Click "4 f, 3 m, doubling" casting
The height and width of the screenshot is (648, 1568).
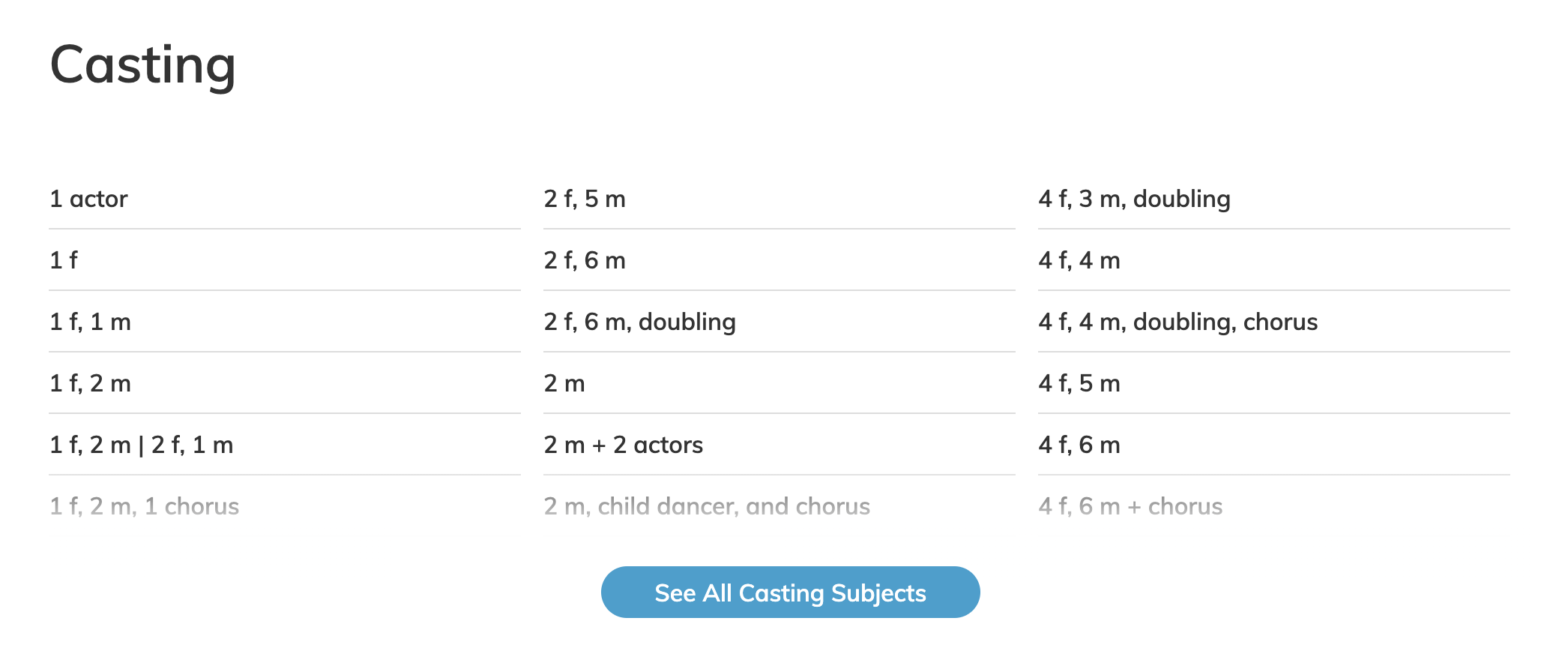(x=1133, y=199)
